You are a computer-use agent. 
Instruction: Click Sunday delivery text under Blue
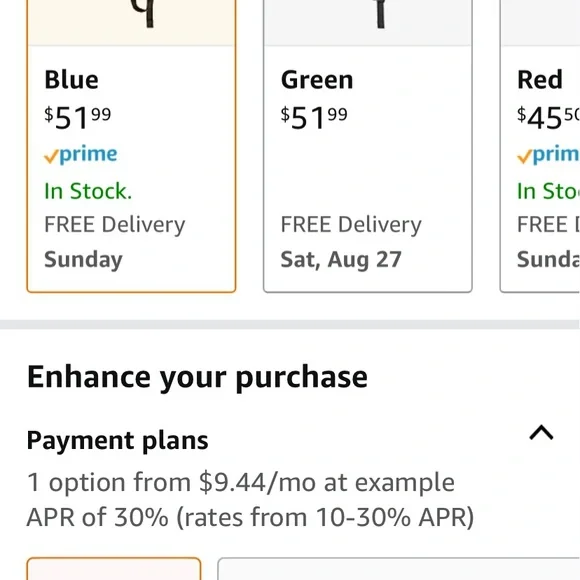(x=83, y=260)
